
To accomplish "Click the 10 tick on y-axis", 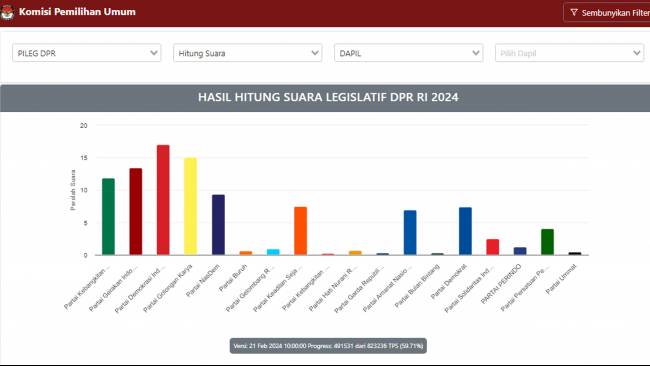I will click(84, 190).
